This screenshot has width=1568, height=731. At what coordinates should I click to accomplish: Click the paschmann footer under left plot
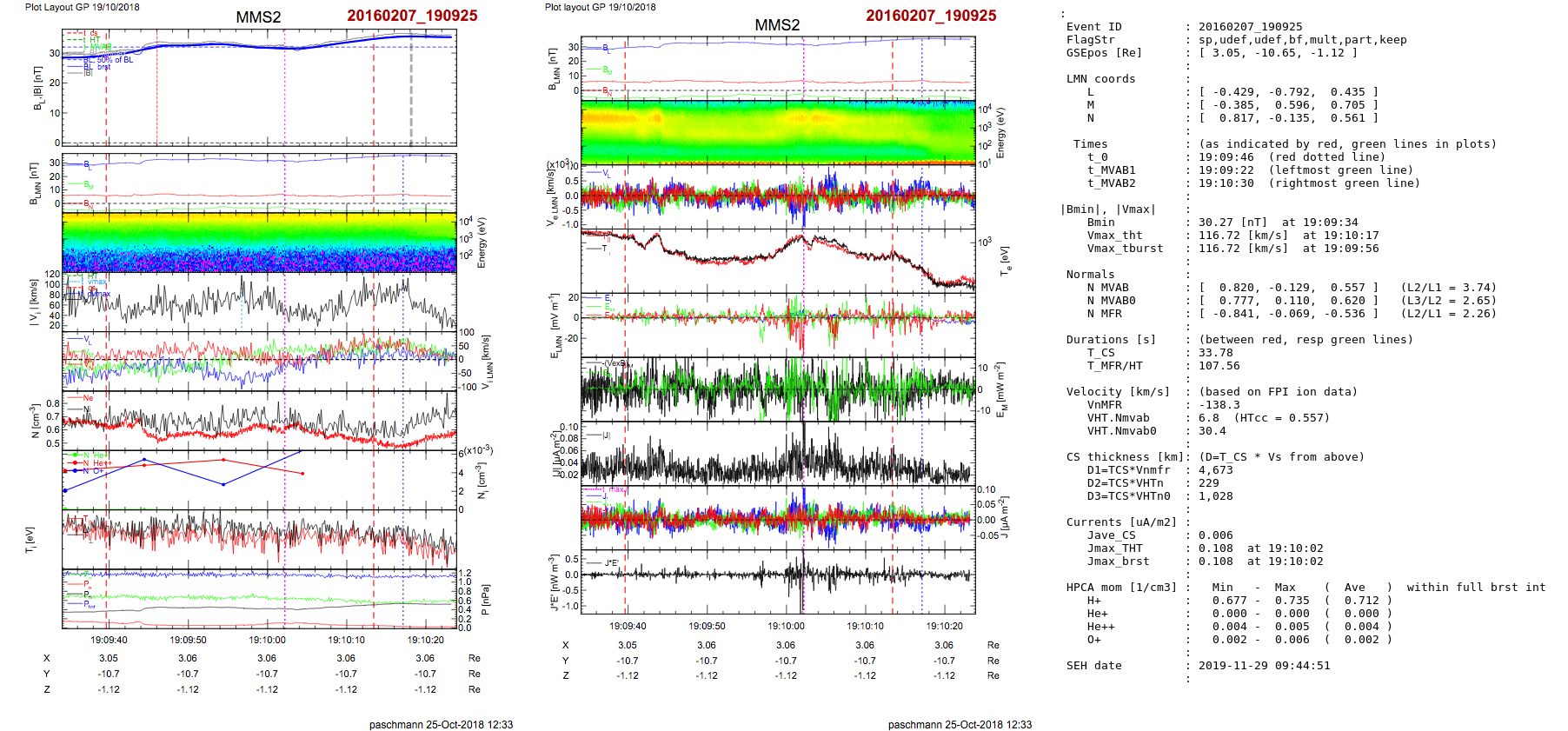(x=441, y=724)
